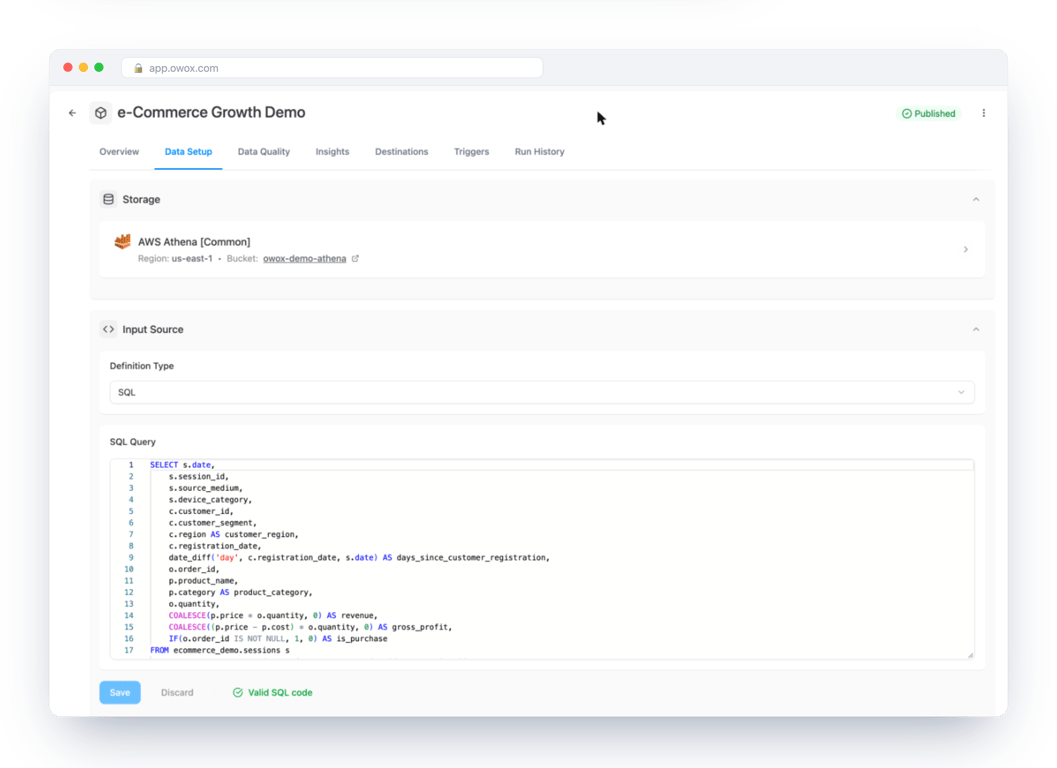Viewport: 1057px width, 768px height.
Task: Click the Discard button
Action: (177, 692)
